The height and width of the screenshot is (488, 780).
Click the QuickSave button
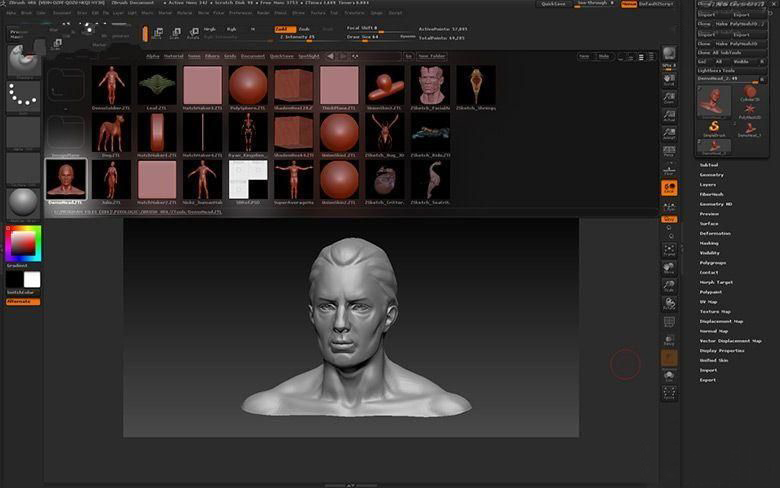click(x=553, y=4)
